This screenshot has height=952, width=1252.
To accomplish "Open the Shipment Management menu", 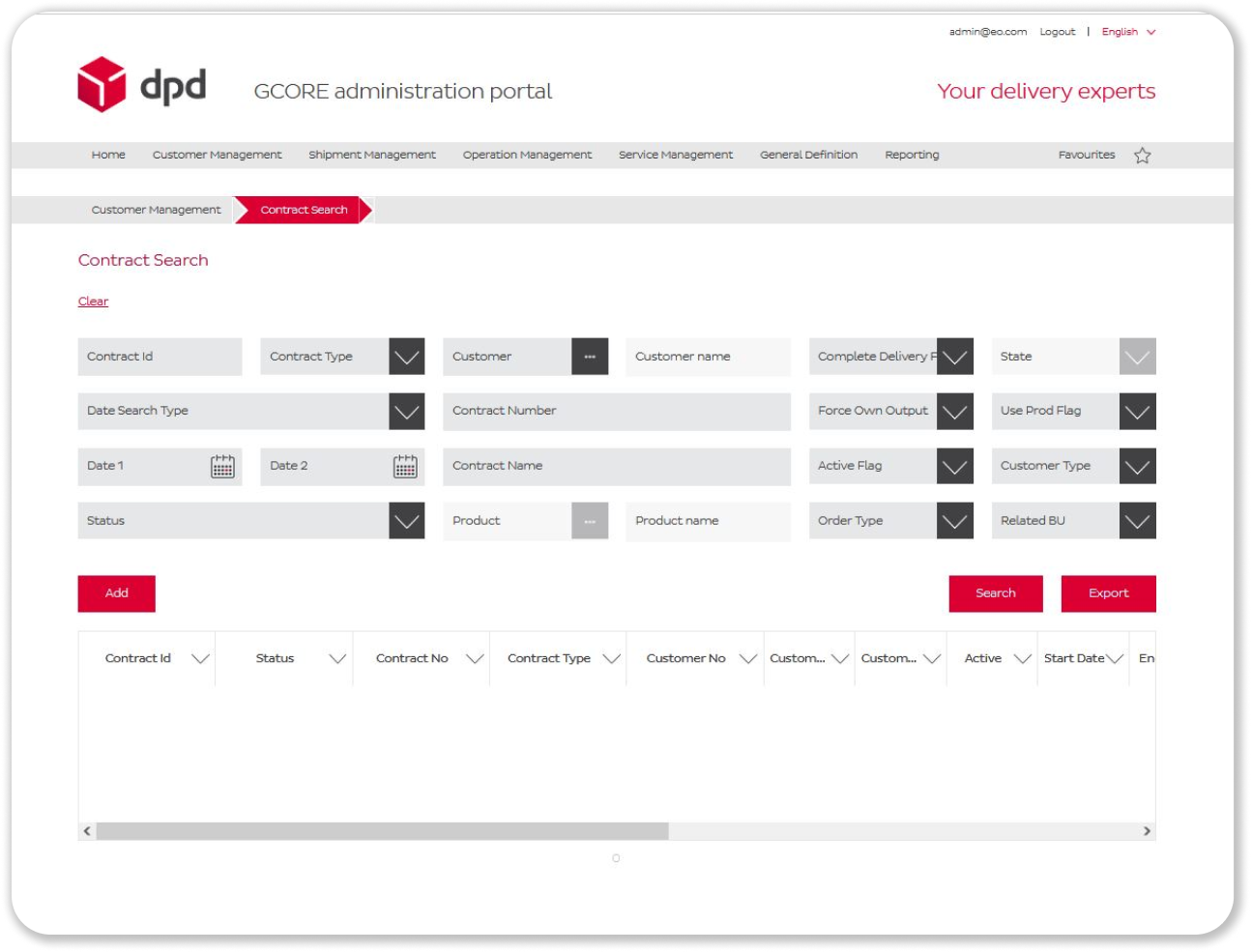I will [372, 155].
